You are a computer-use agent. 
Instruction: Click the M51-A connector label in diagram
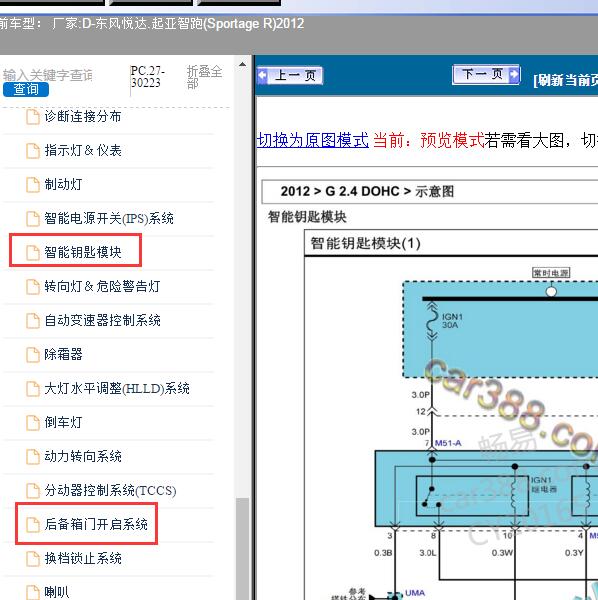(448, 443)
